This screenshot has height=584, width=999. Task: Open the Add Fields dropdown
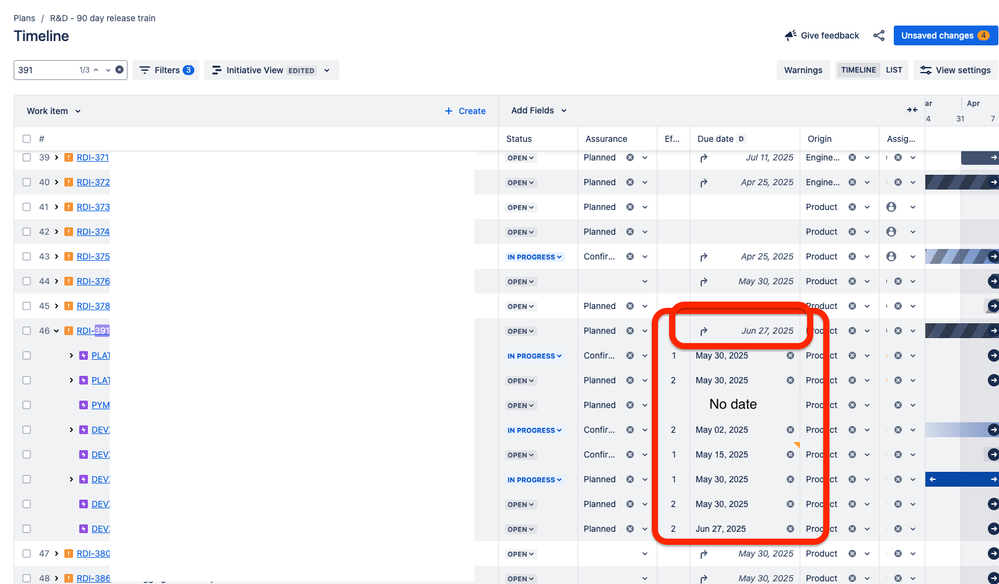click(539, 111)
